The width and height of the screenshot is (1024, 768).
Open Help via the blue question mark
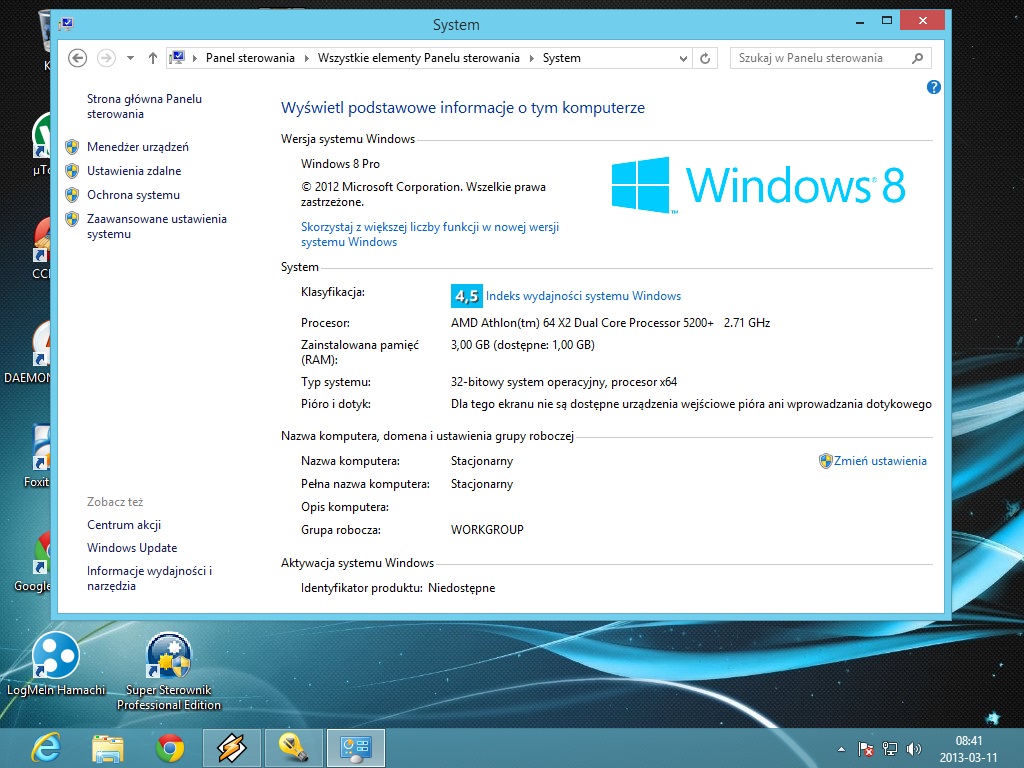[934, 87]
